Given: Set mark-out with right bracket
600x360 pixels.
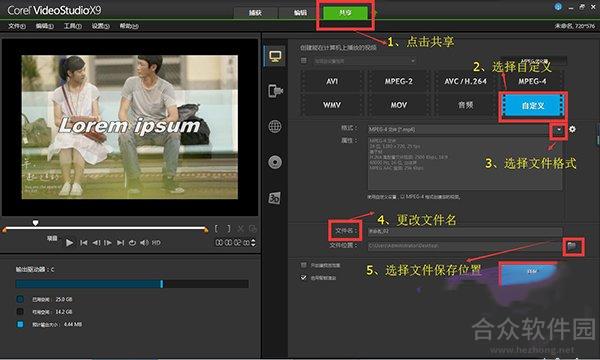Looking at the screenshot, I should coord(228,229).
